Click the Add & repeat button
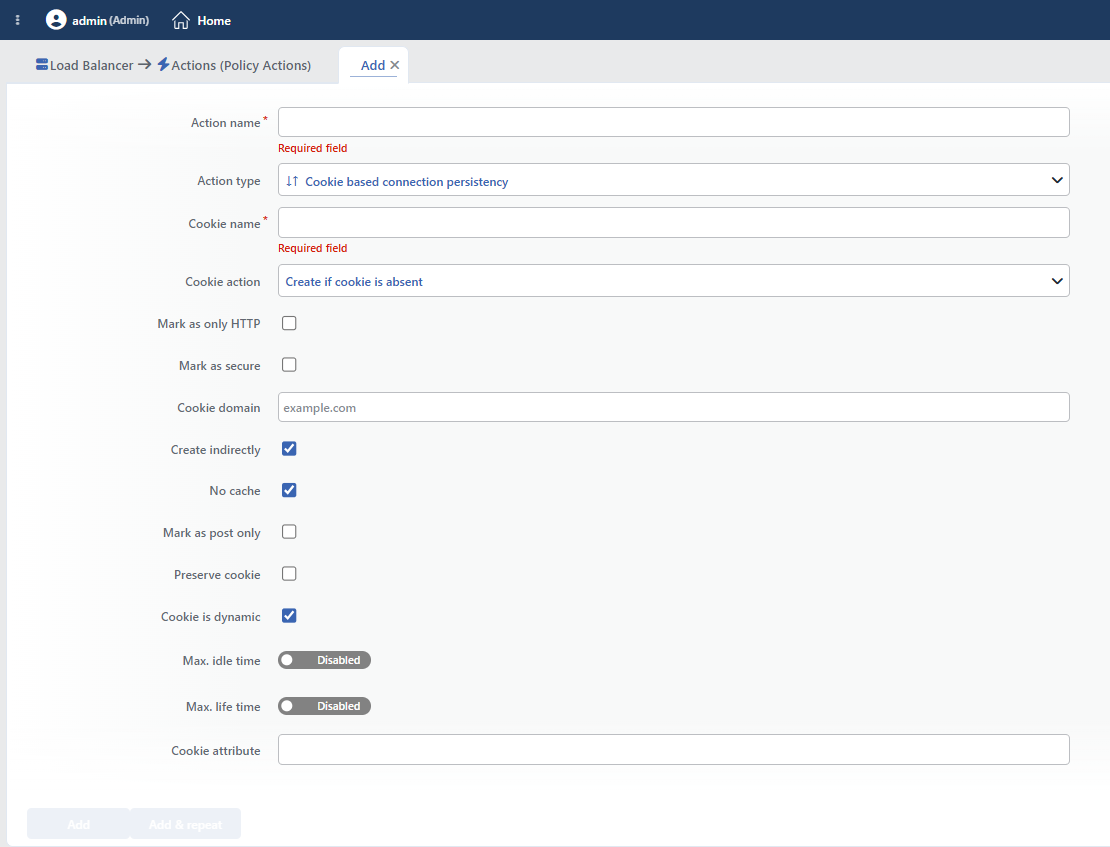The width and height of the screenshot is (1110, 847). point(185,824)
